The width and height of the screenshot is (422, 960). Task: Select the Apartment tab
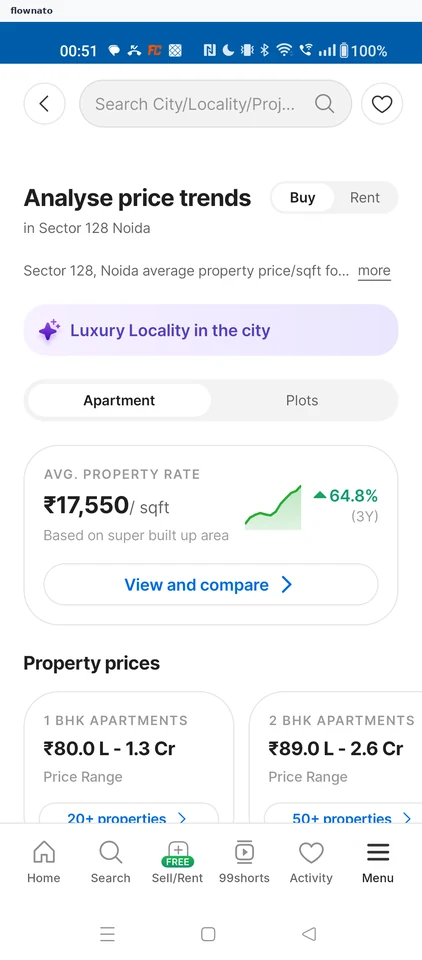pyautogui.click(x=119, y=400)
